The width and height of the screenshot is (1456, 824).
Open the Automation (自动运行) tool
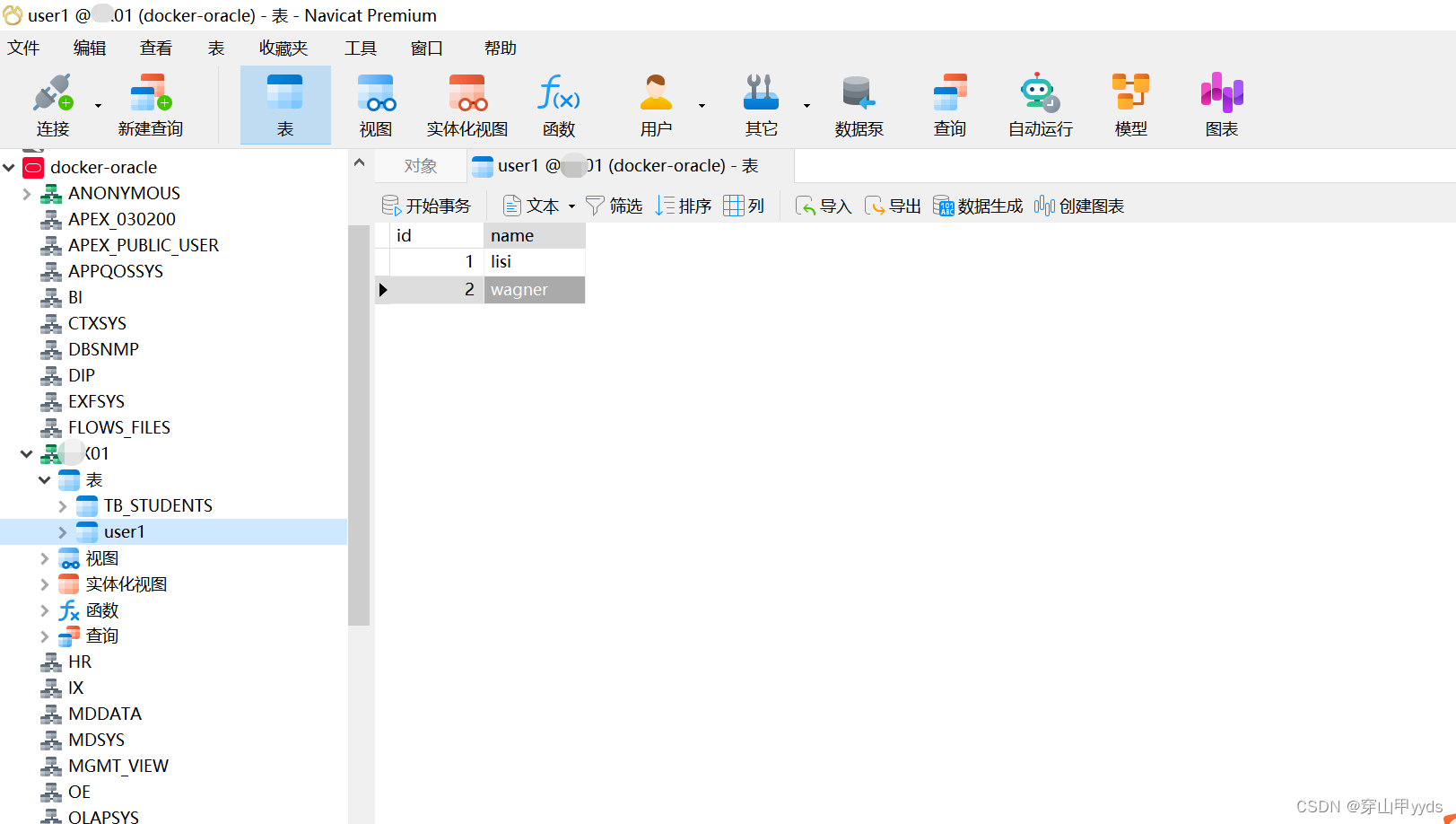[x=1041, y=105]
